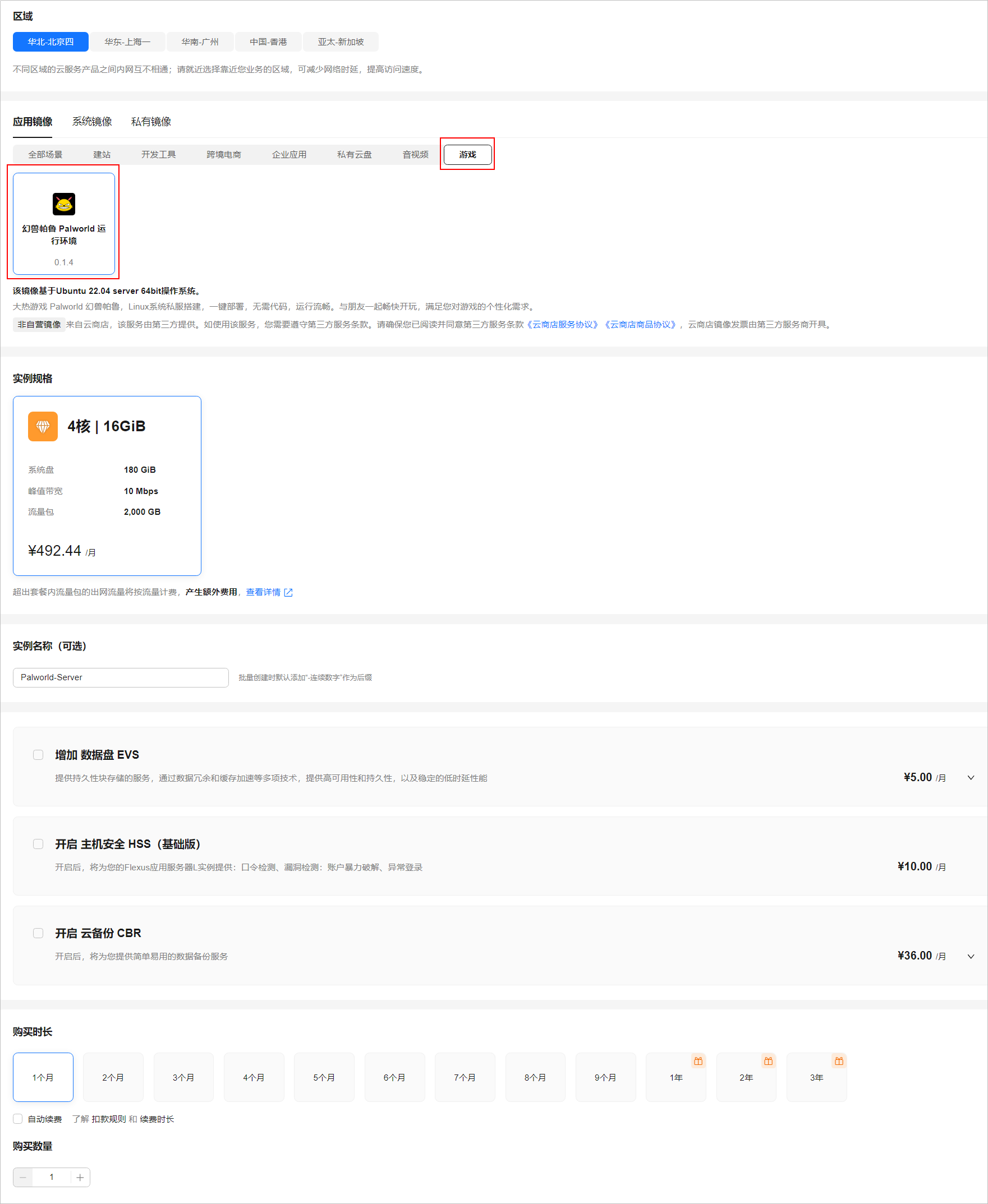
Task: Open the 《云商店商品协议》 link
Action: pyautogui.click(x=640, y=325)
